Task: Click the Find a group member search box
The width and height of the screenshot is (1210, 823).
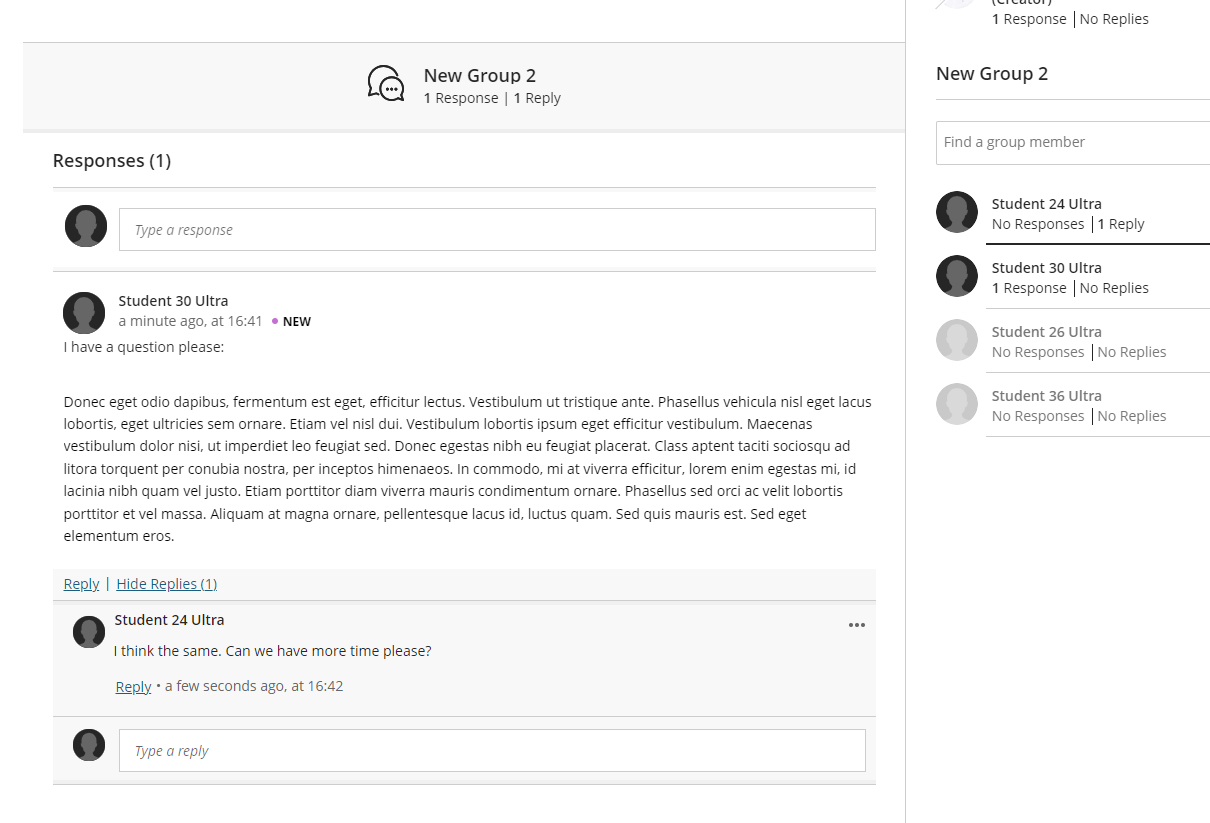Action: coord(1072,143)
